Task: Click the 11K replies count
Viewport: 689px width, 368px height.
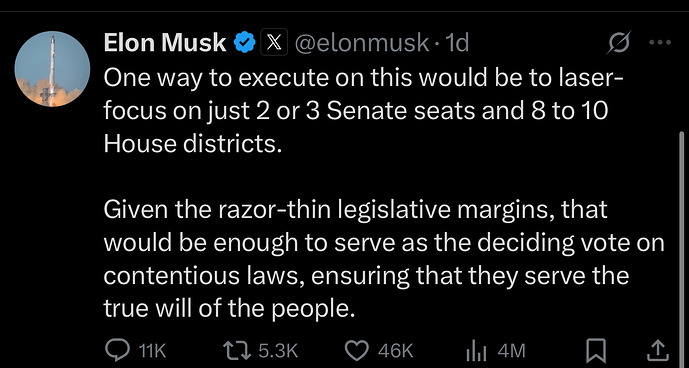Action: 152,351
